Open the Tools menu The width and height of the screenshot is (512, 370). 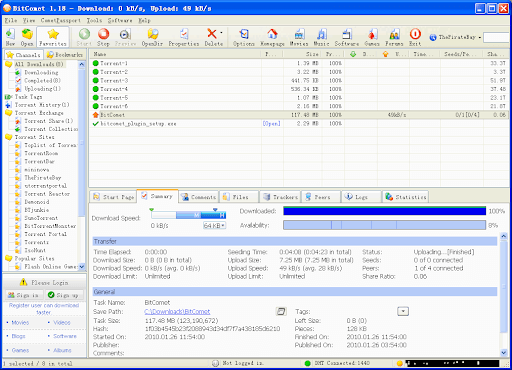94,20
